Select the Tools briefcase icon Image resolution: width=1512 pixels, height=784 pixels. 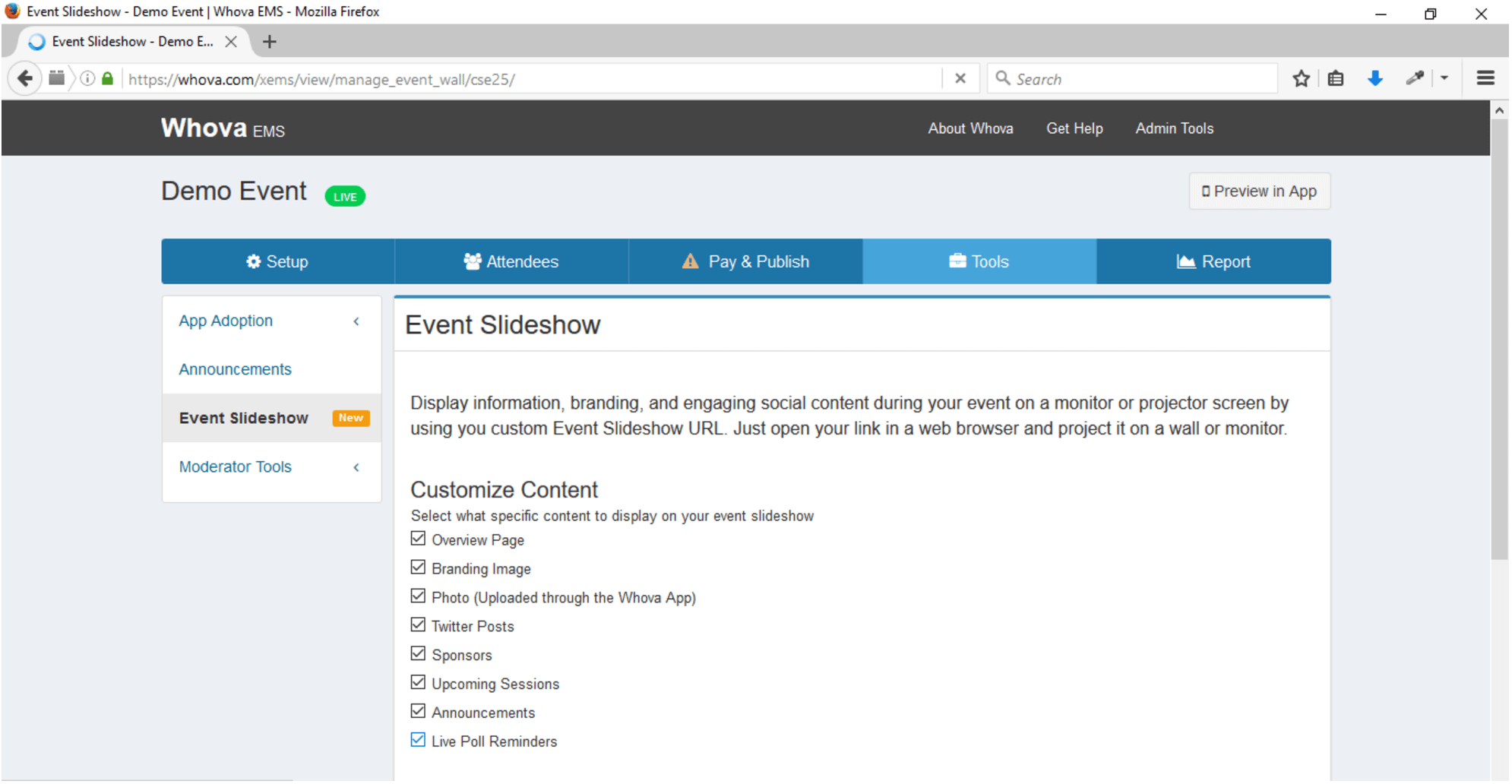pos(959,261)
